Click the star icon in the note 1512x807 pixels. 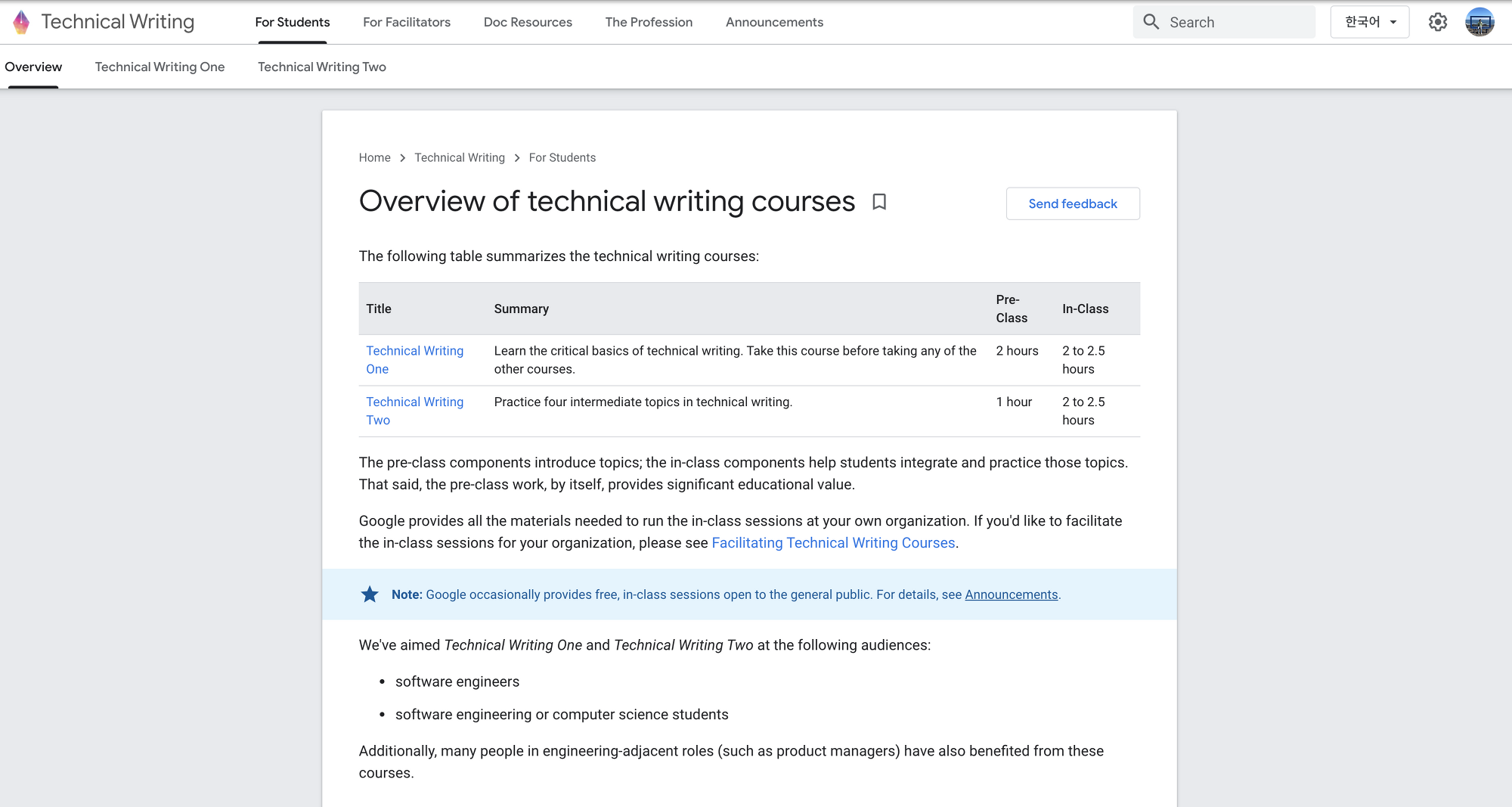[x=370, y=594]
